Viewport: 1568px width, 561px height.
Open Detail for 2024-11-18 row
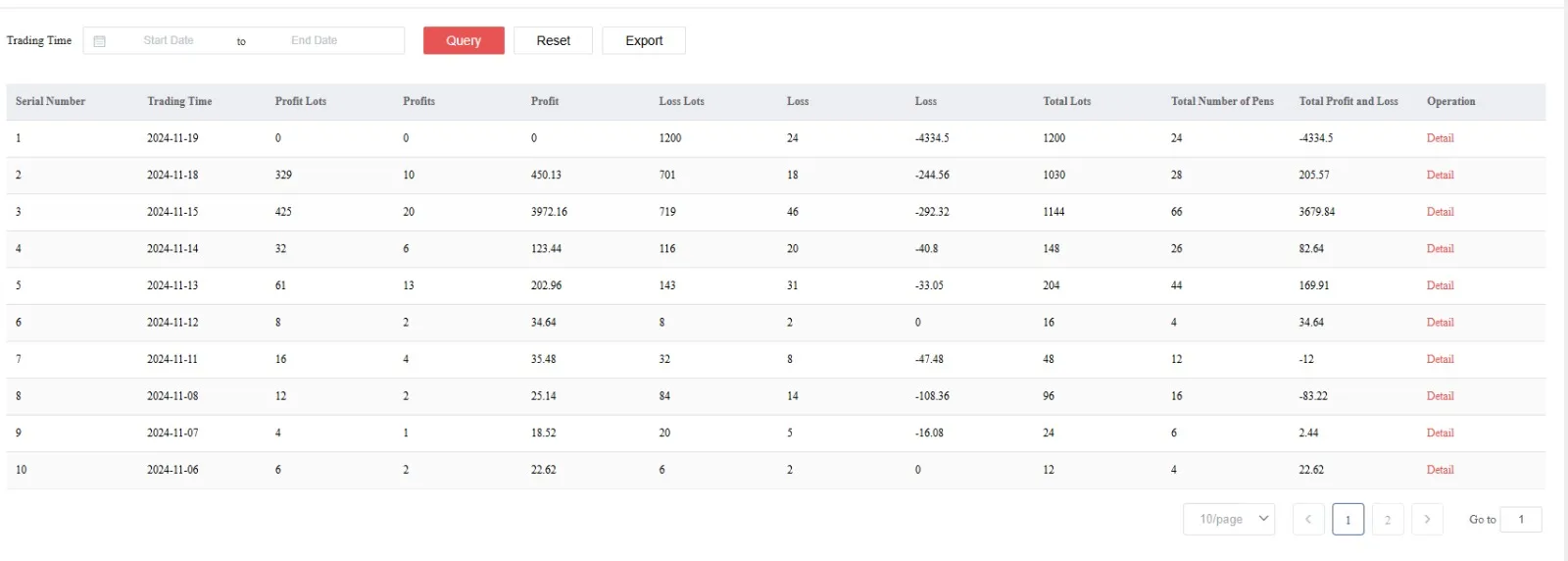pyautogui.click(x=1440, y=176)
